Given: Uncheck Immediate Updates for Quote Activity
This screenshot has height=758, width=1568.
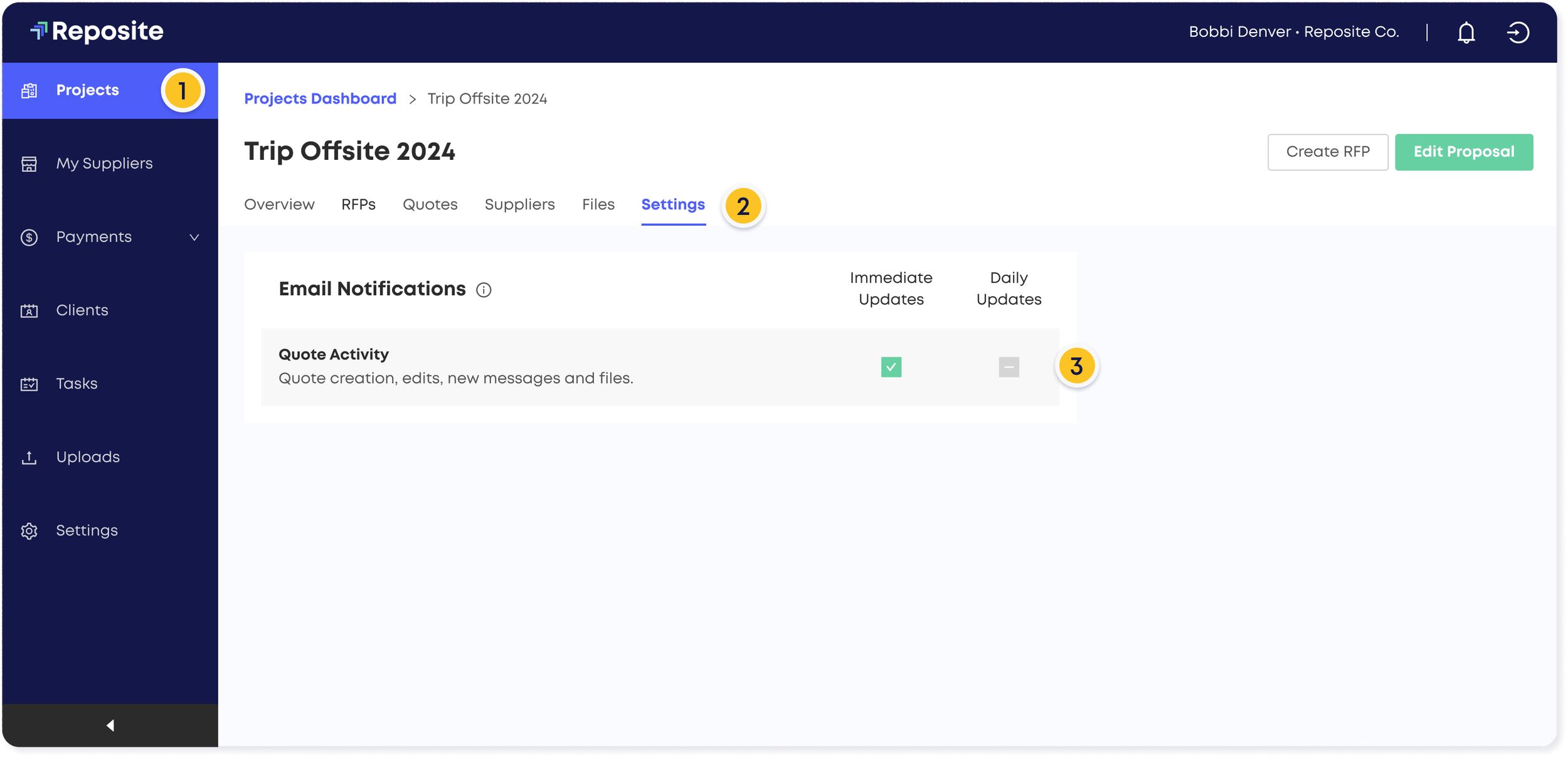Looking at the screenshot, I should tap(891, 367).
